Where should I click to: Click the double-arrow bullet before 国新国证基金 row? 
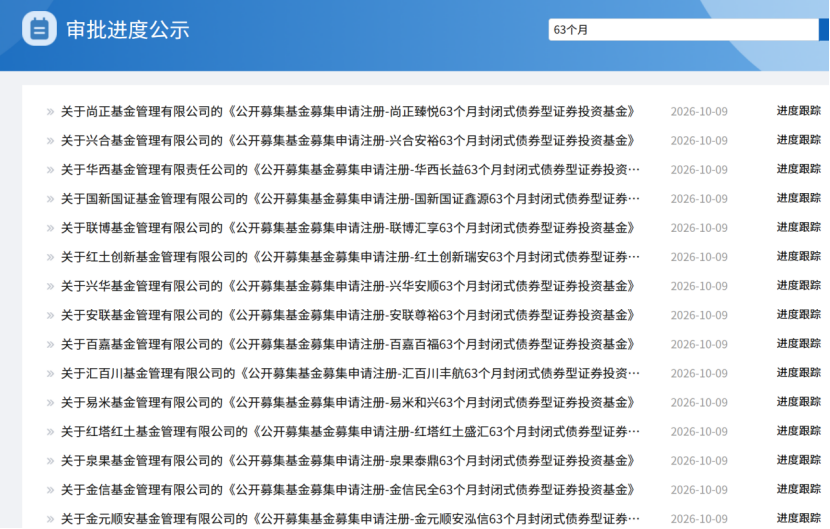50,199
